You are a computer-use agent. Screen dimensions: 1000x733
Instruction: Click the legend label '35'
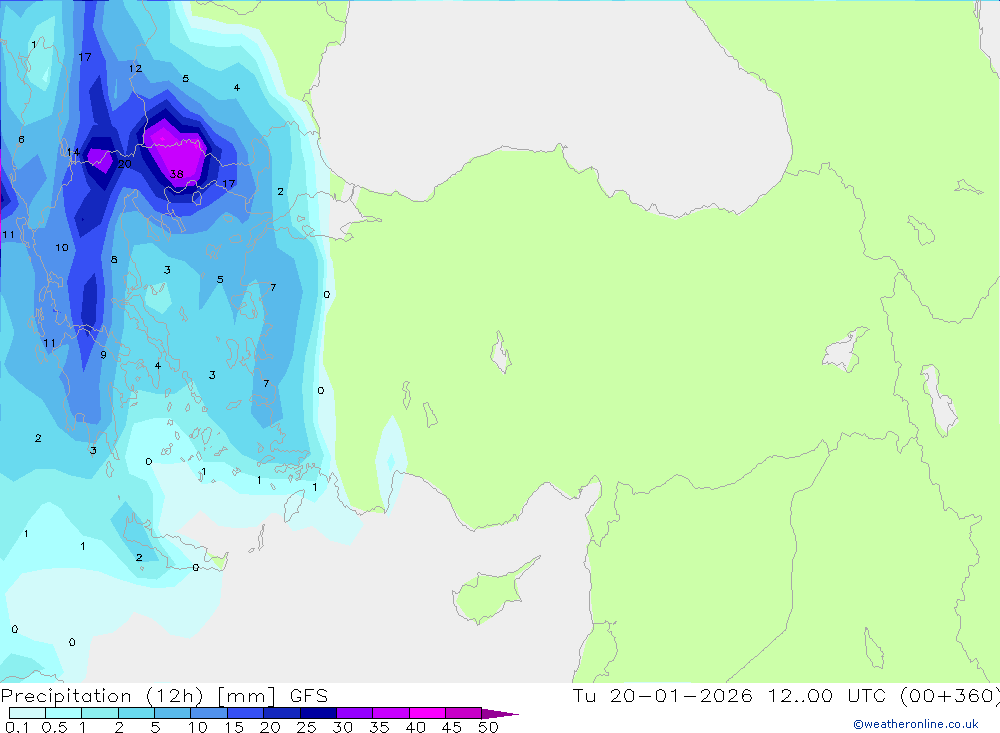379,727
